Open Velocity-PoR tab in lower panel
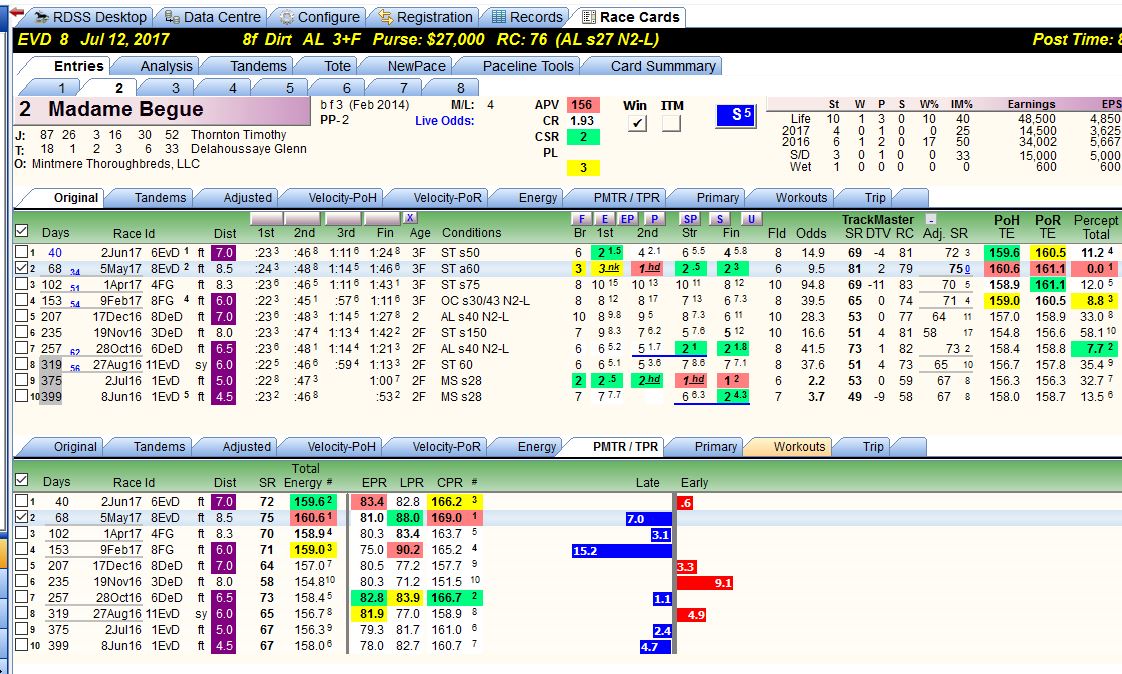The image size is (1122, 674). tap(447, 446)
